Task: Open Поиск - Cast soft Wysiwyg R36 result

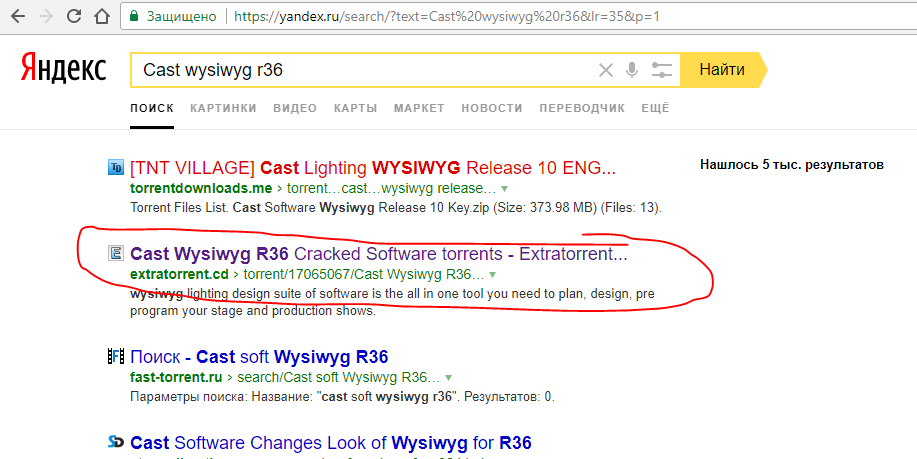Action: [x=259, y=357]
